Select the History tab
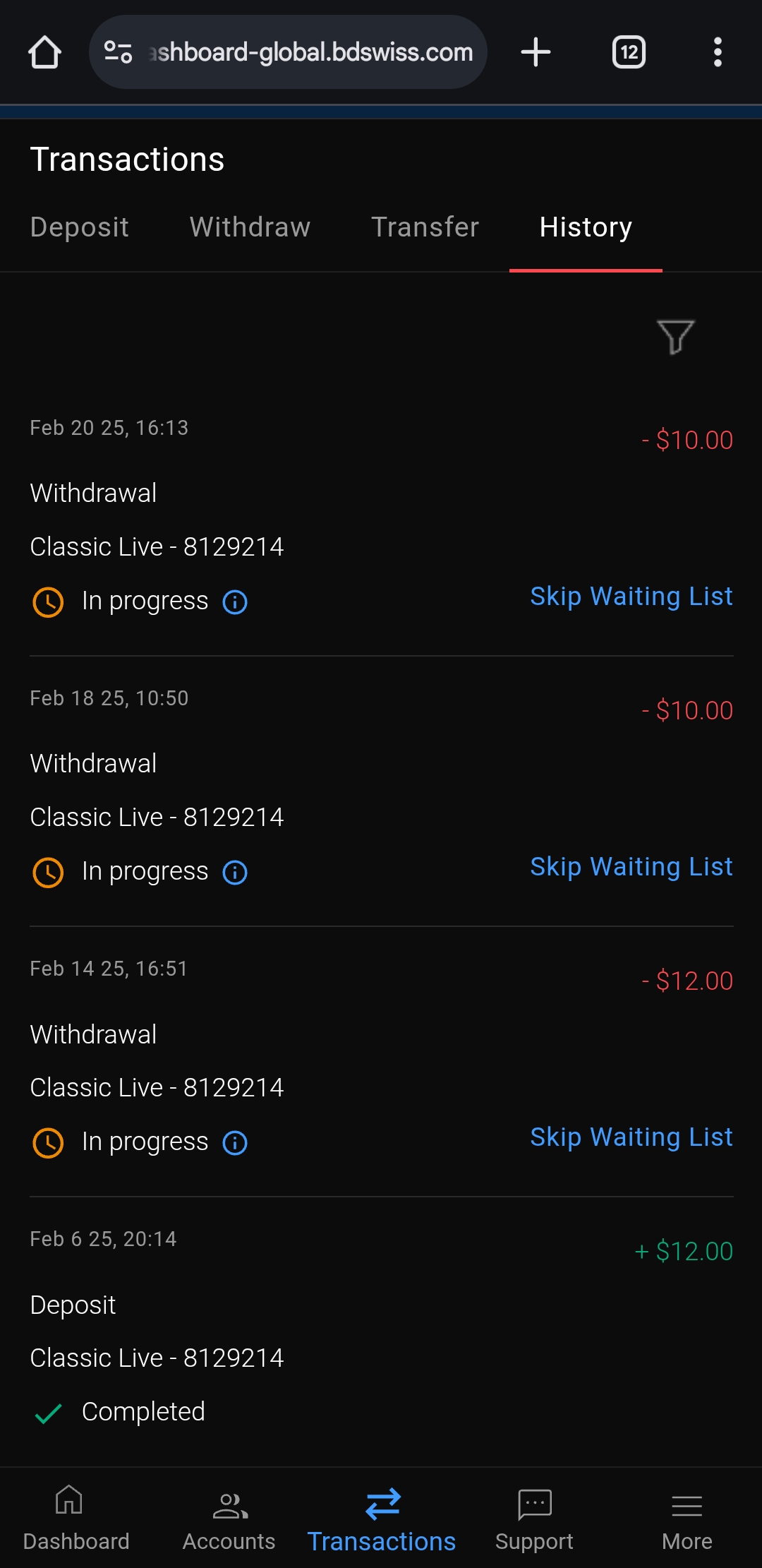Image resolution: width=762 pixels, height=1568 pixels. [x=586, y=227]
